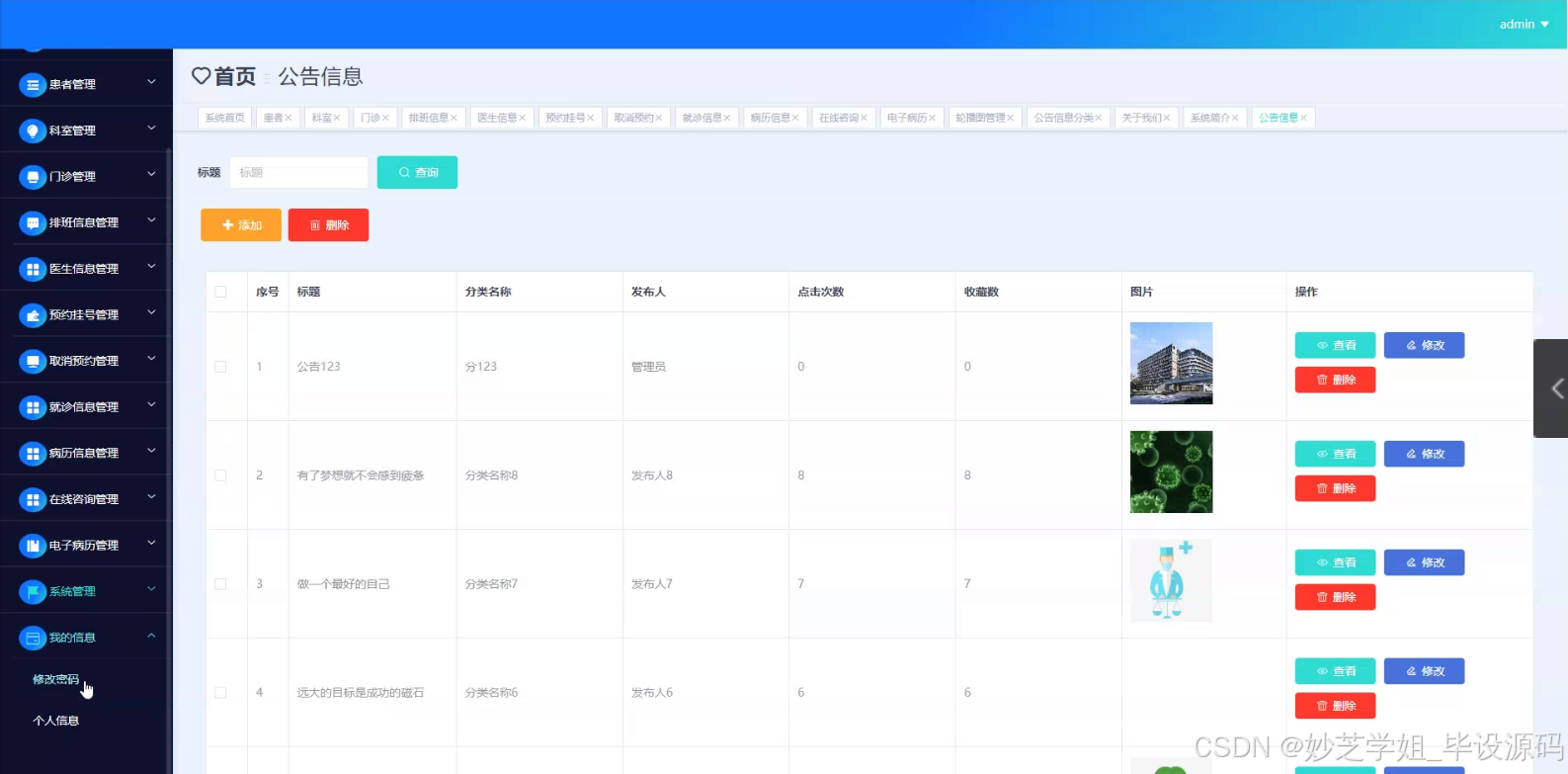Close the active 公告信息 tab with its x icon
Viewport: 1568px width, 774px height.
1303,118
